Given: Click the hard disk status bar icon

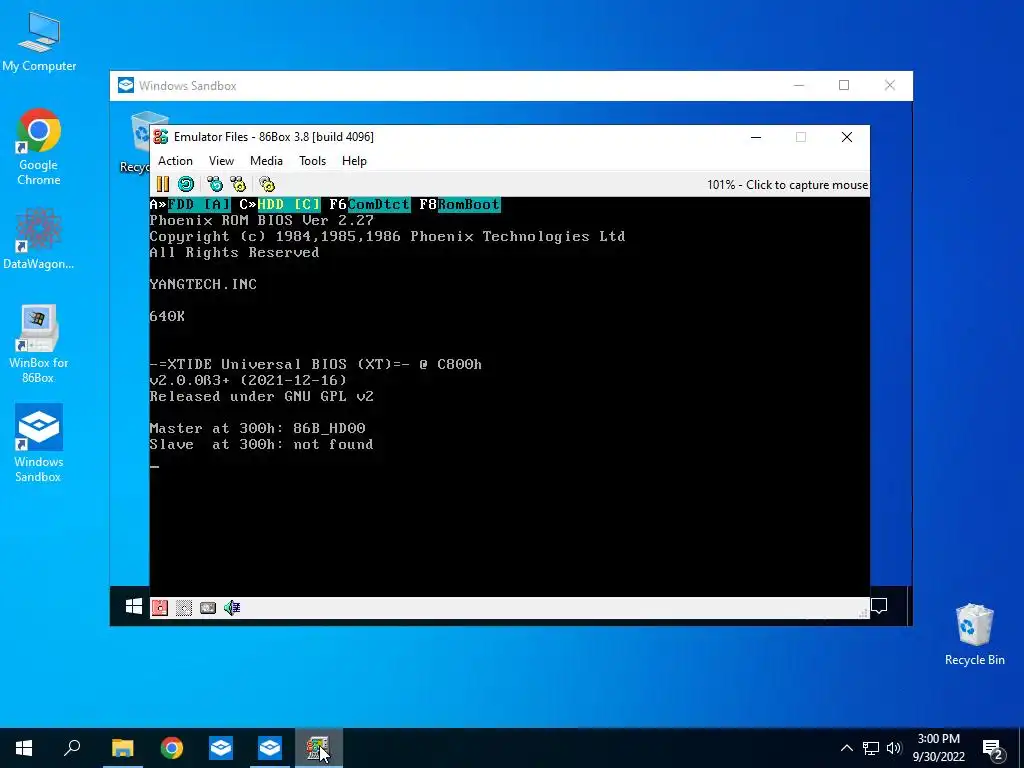Looking at the screenshot, I should point(208,608).
